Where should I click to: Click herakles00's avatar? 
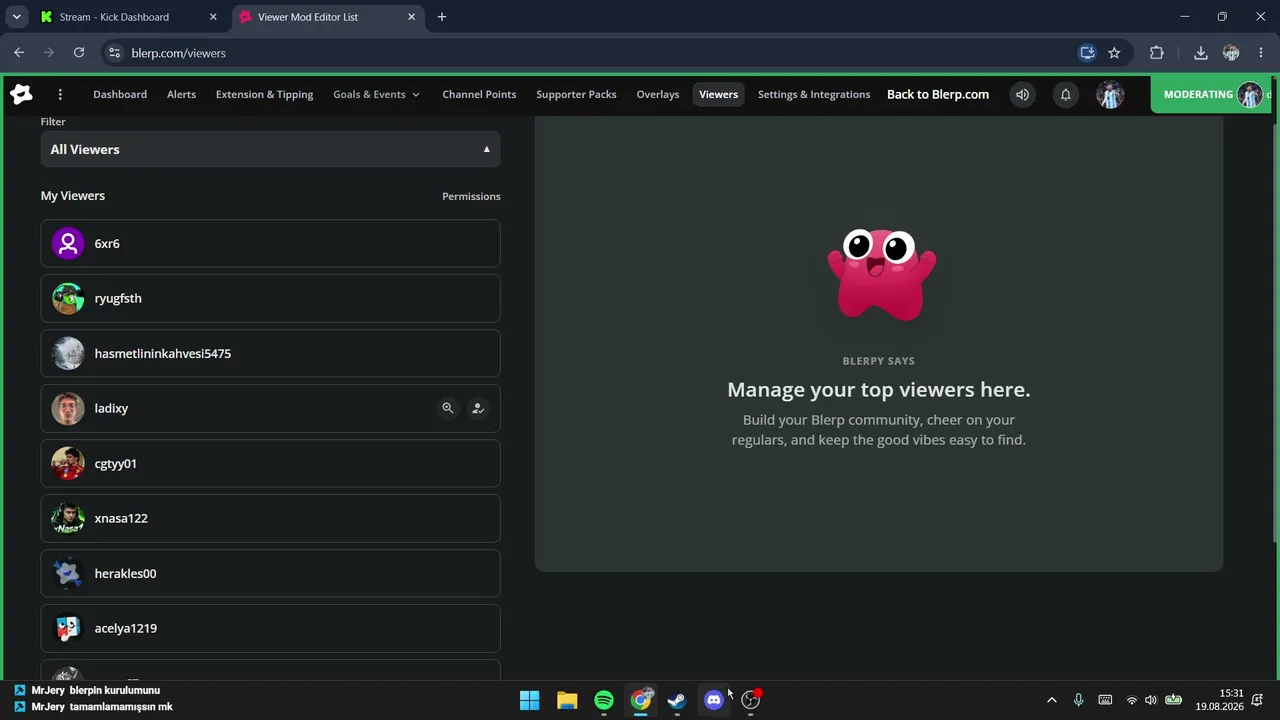[x=68, y=573]
